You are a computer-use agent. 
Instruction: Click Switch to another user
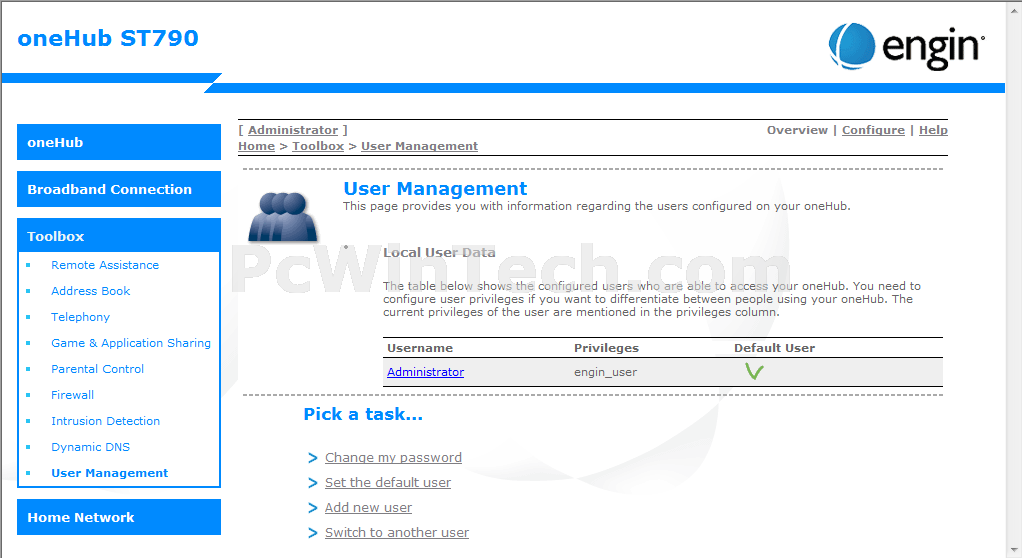[x=397, y=533]
